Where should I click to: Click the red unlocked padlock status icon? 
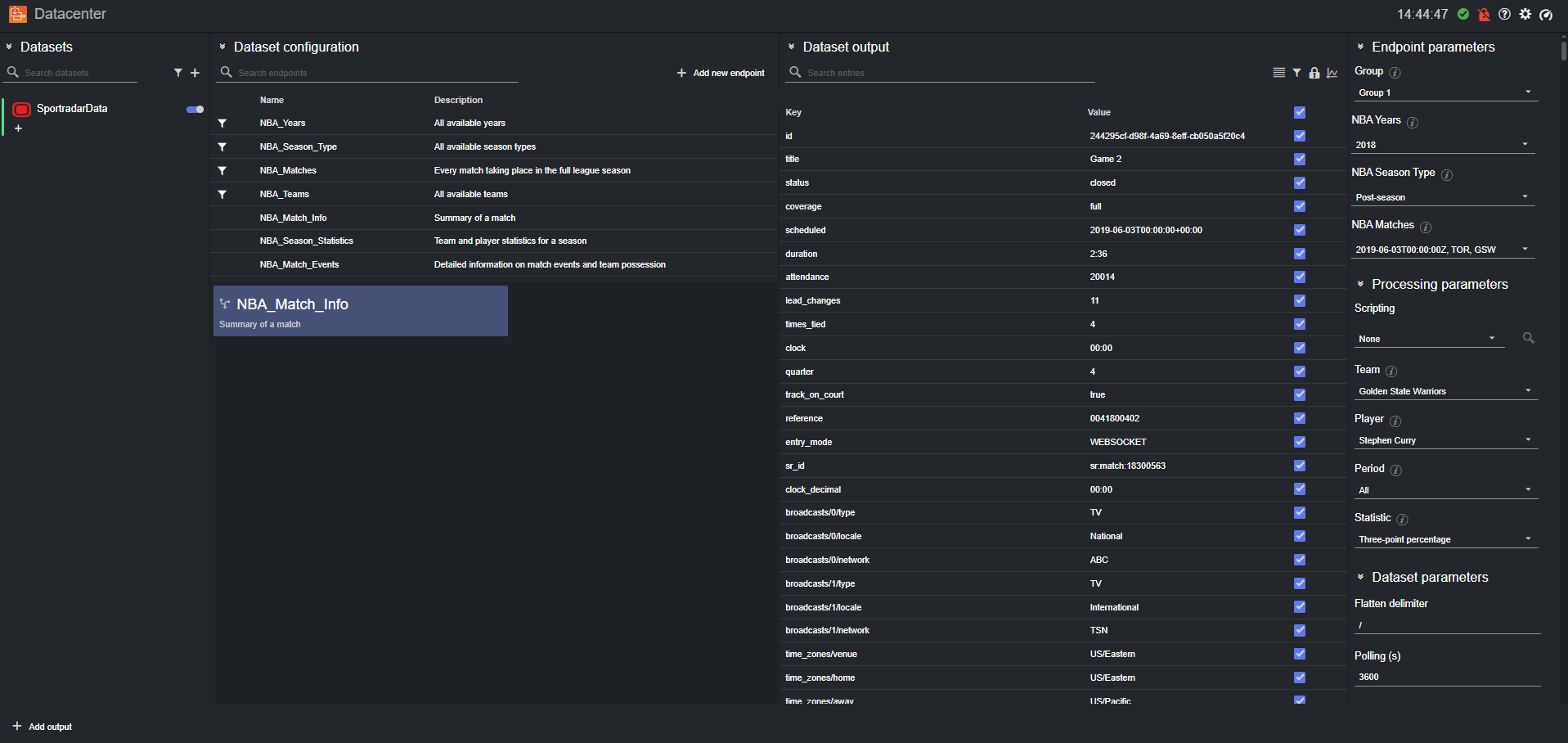pos(1485,14)
